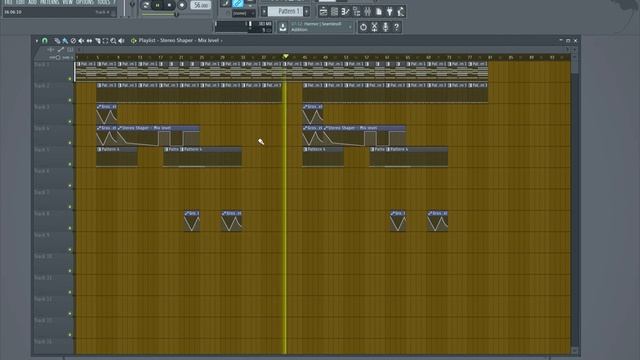Expand the news panel arrow

350,27
